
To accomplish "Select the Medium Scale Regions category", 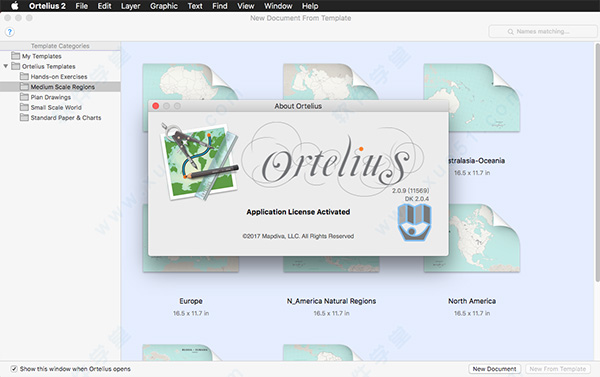I will coord(60,87).
